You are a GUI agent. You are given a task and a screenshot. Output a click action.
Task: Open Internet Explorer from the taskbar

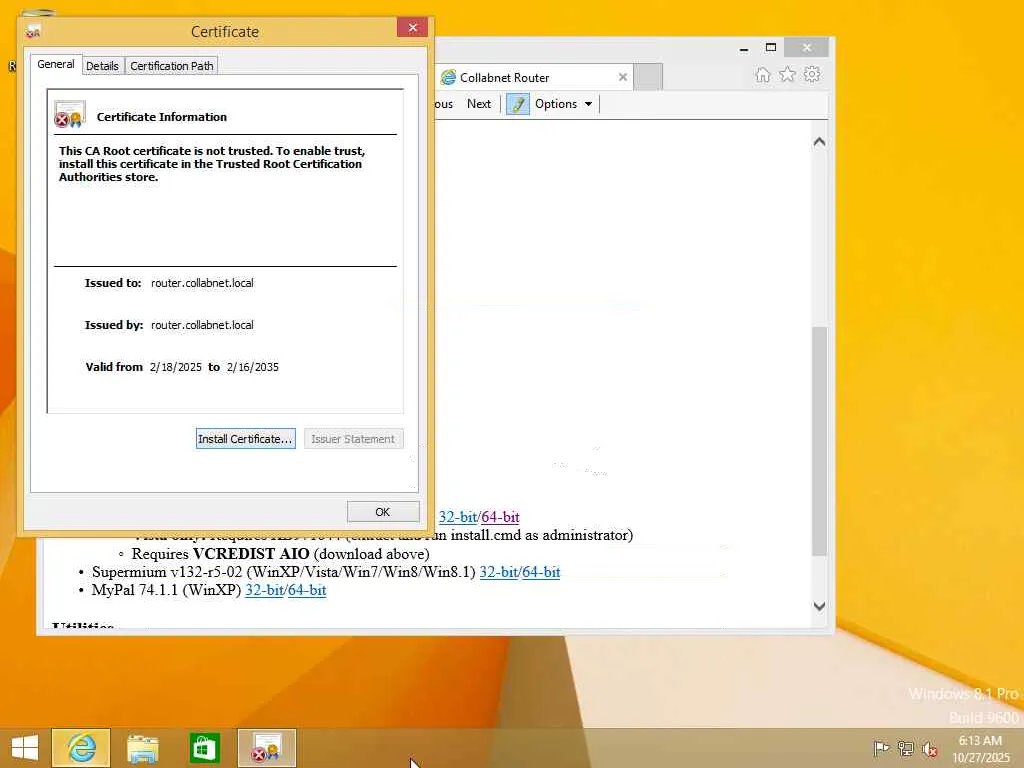81,748
